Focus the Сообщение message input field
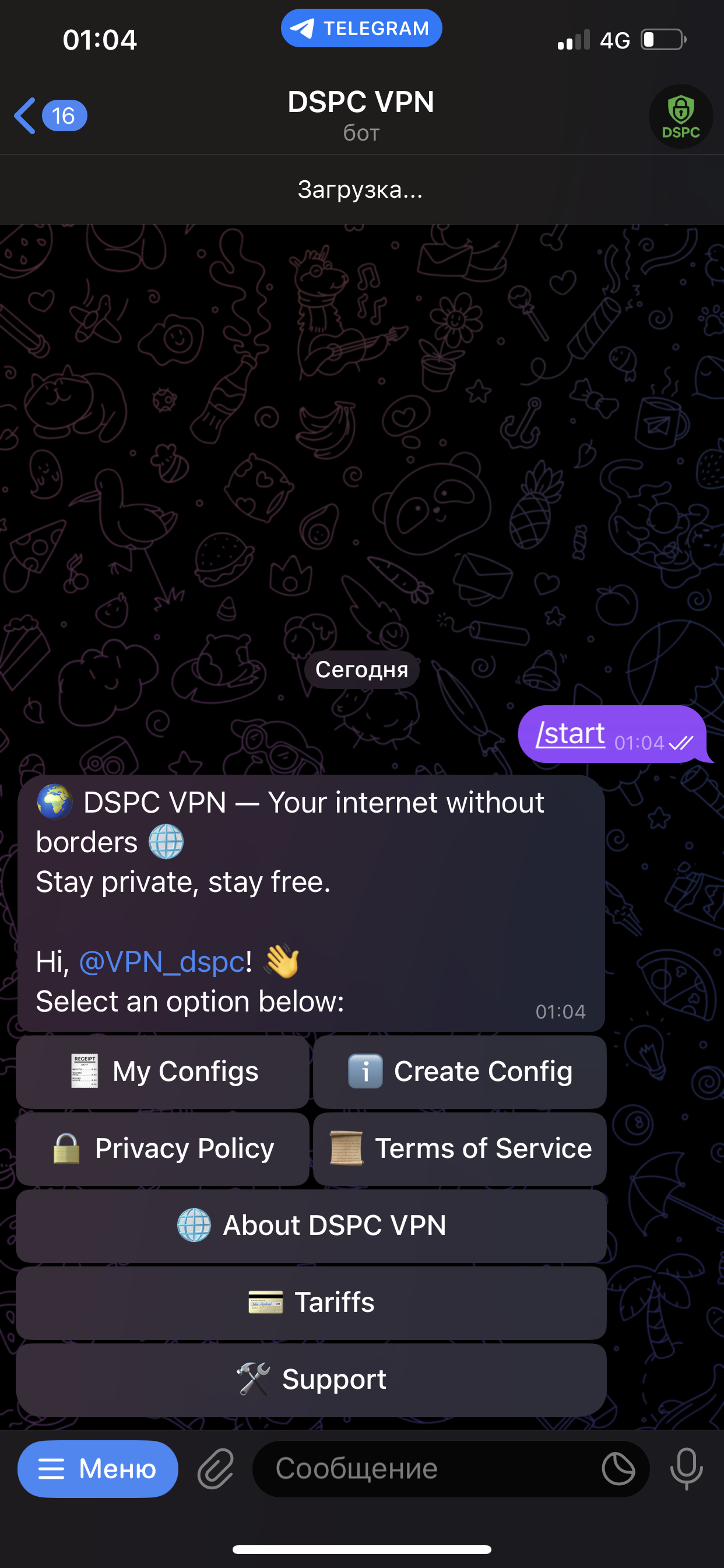Viewport: 724px width, 1568px height. coord(426,1469)
